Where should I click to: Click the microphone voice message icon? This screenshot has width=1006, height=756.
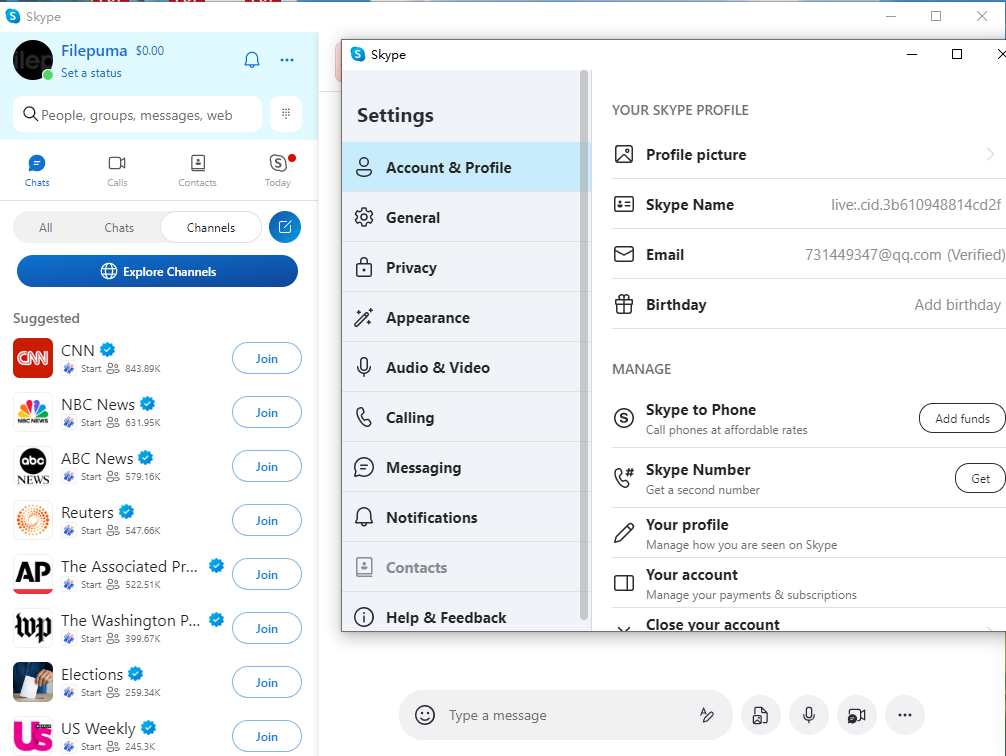(809, 714)
